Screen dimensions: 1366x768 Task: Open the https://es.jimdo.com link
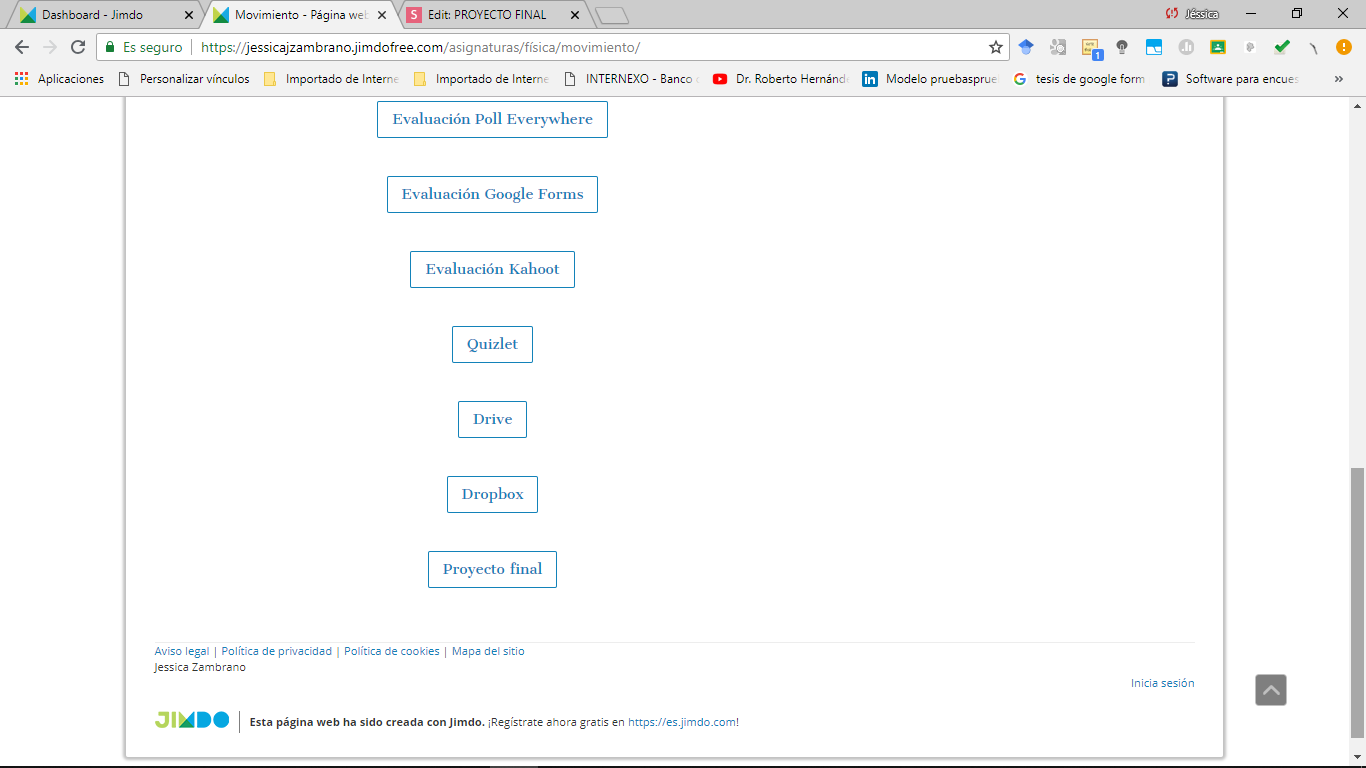click(x=682, y=722)
